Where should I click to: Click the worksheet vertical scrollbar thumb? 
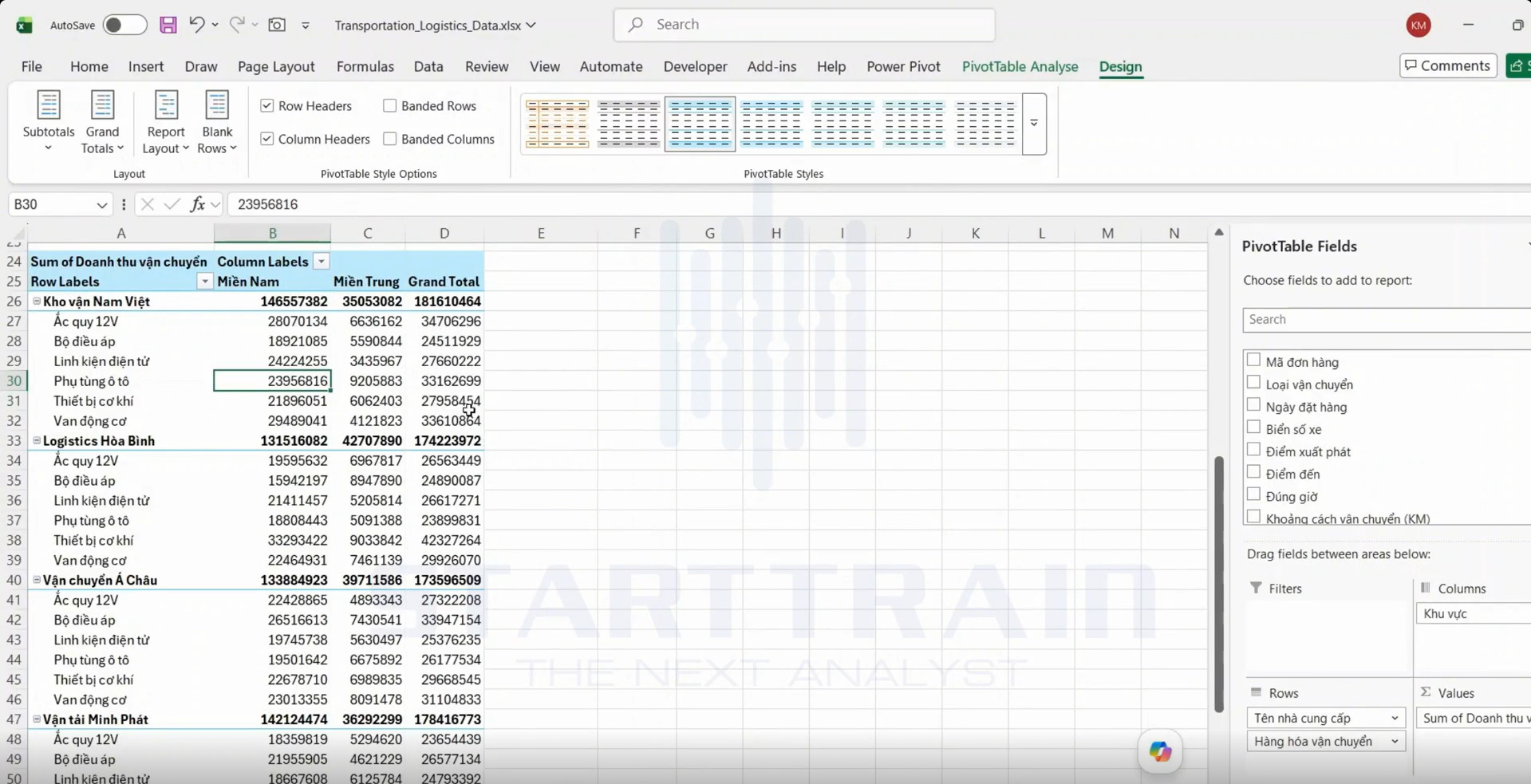click(x=1218, y=584)
